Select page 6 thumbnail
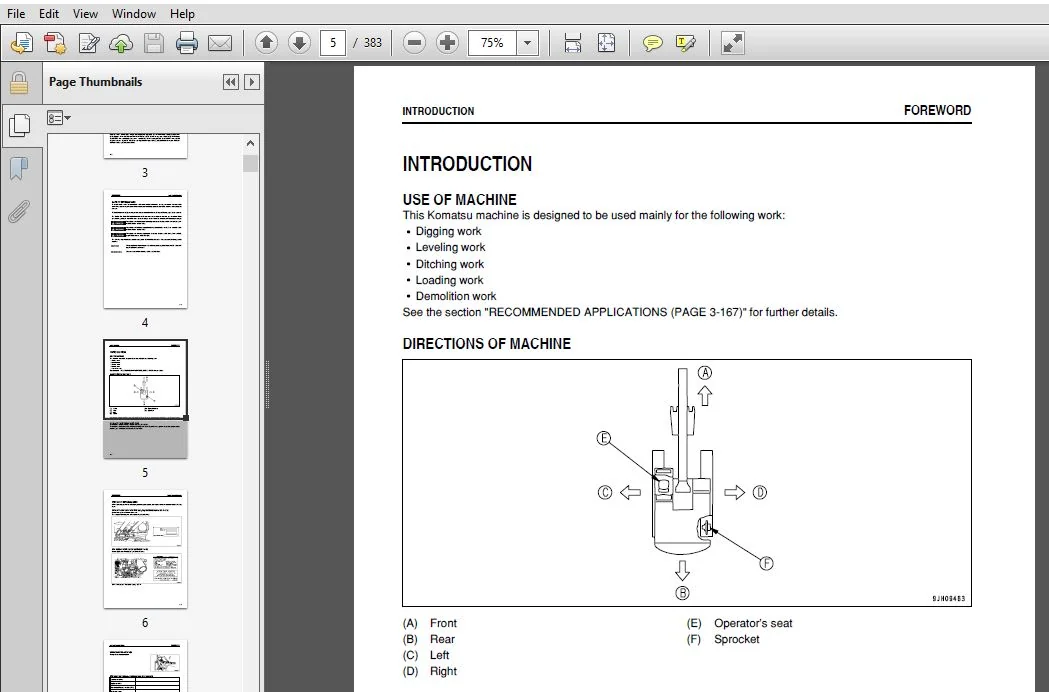The image size is (1049, 692). click(145, 549)
